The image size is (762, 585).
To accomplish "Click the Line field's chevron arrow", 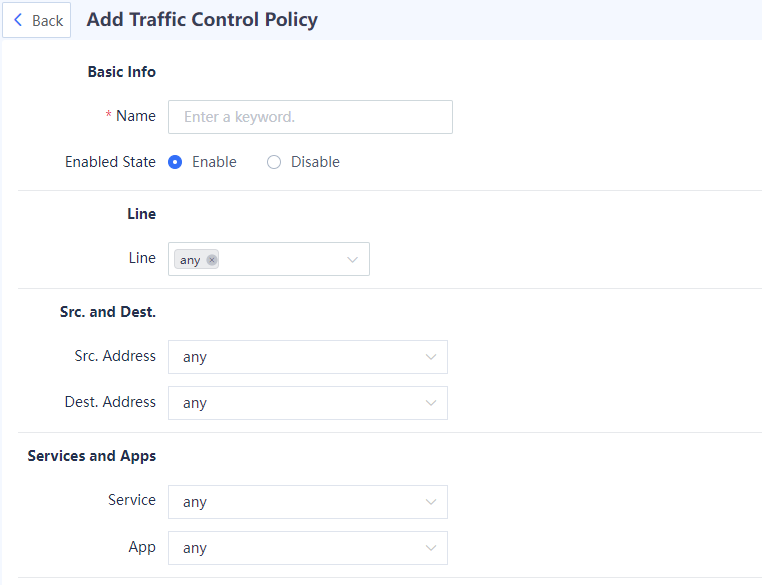I will click(x=352, y=260).
